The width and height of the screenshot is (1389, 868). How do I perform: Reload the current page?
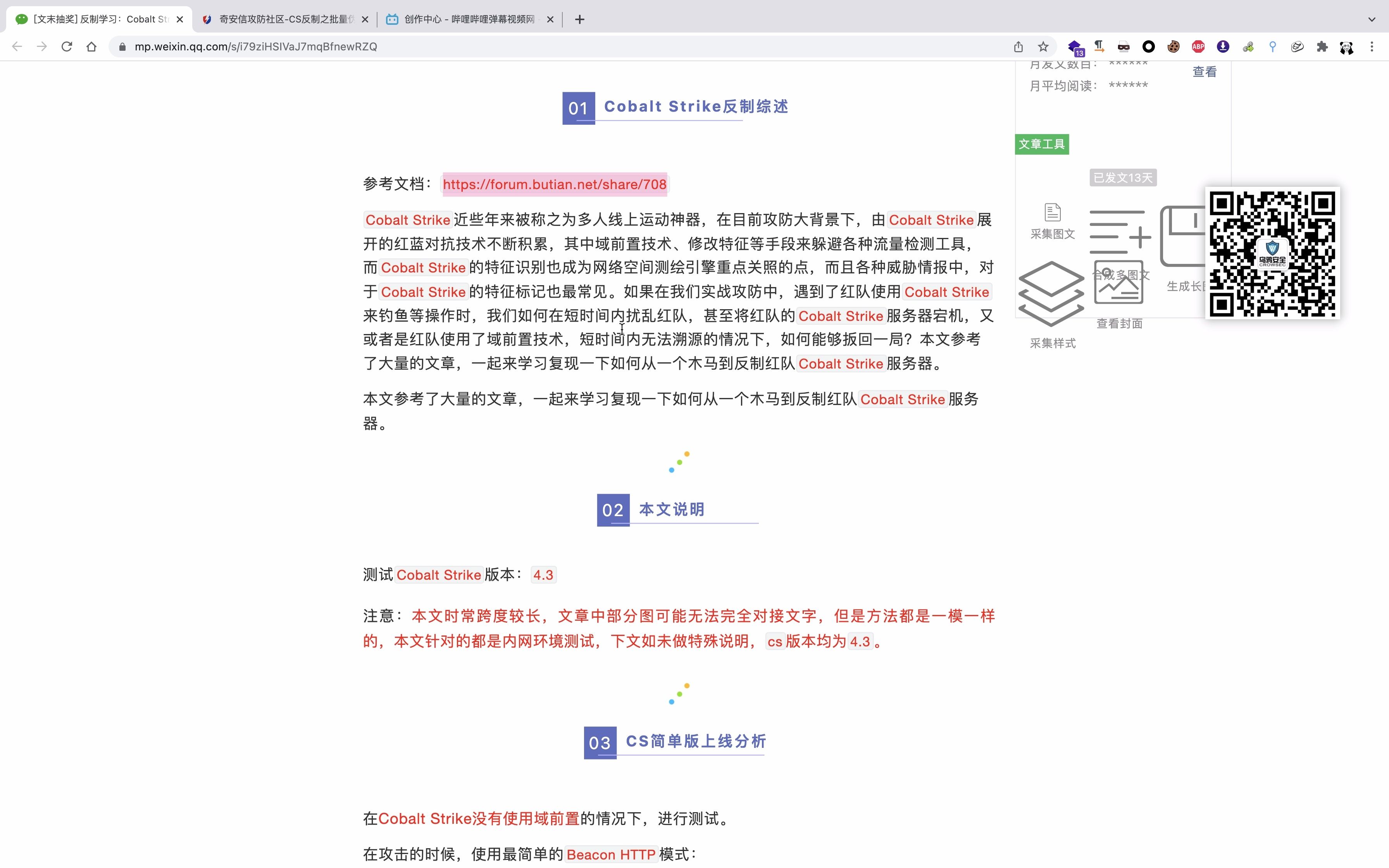pyautogui.click(x=67, y=46)
